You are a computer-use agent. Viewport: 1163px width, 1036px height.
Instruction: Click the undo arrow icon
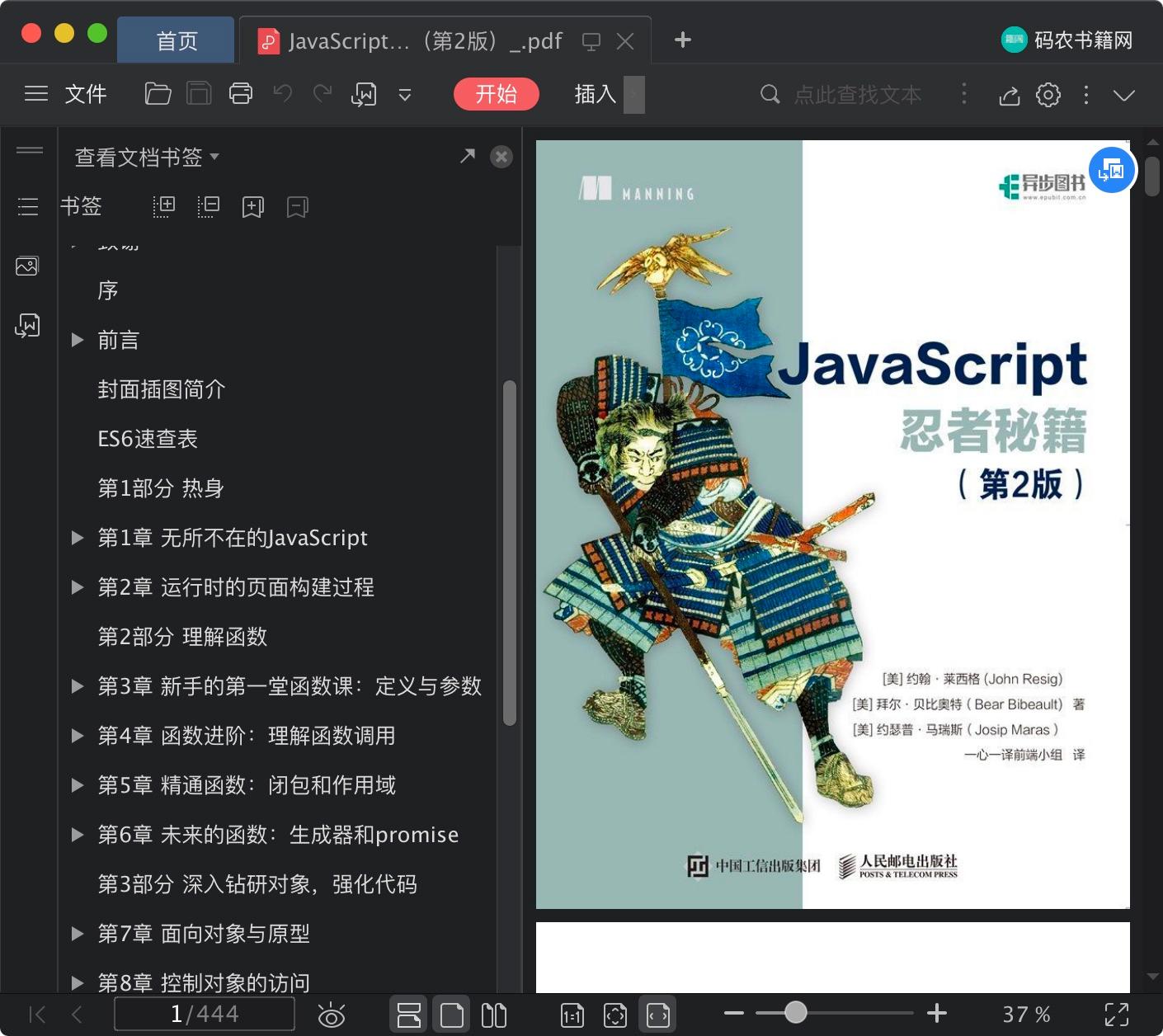(283, 94)
